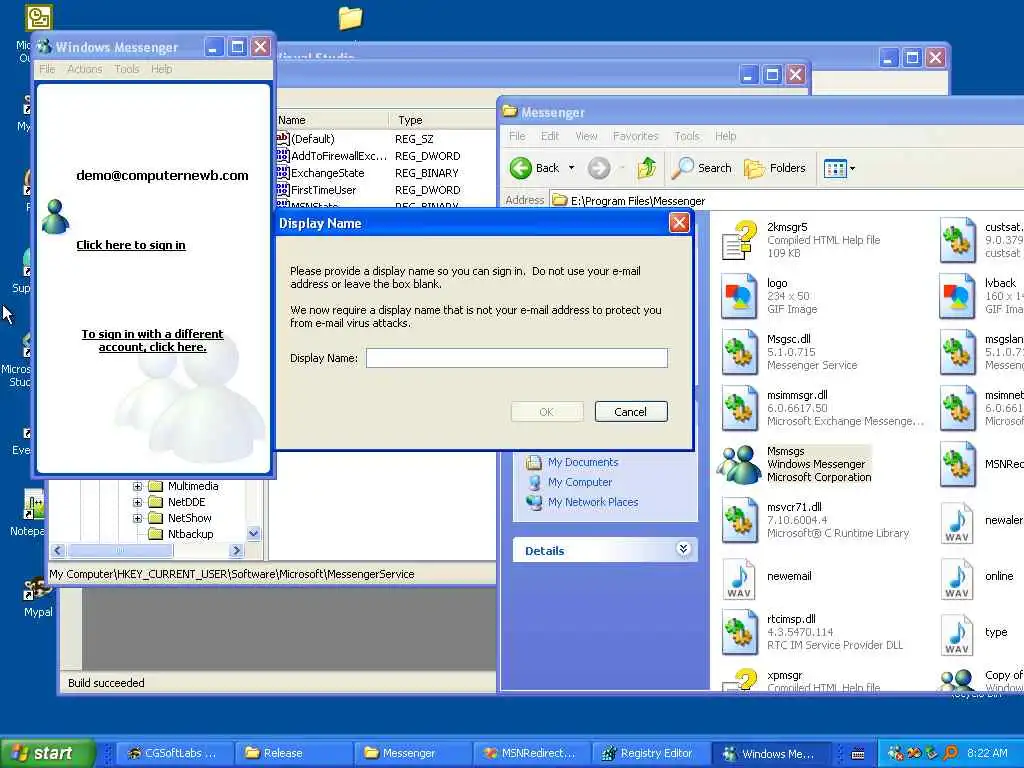Close the Display Name dialog
Image resolution: width=1024 pixels, height=768 pixels.
[x=679, y=223]
